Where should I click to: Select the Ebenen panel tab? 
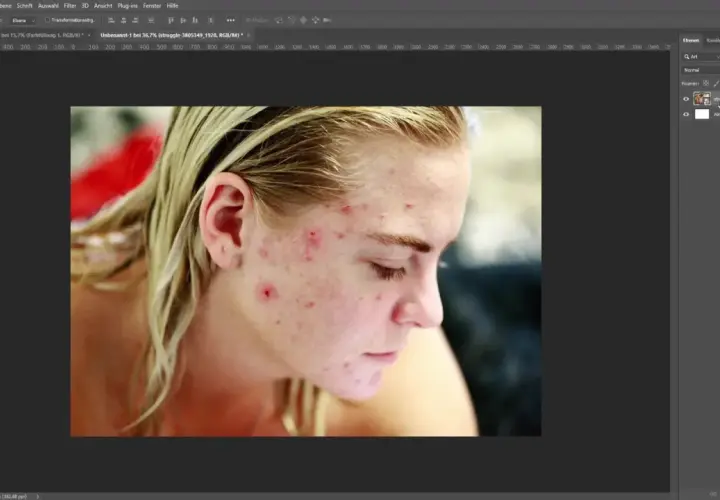[x=691, y=40]
